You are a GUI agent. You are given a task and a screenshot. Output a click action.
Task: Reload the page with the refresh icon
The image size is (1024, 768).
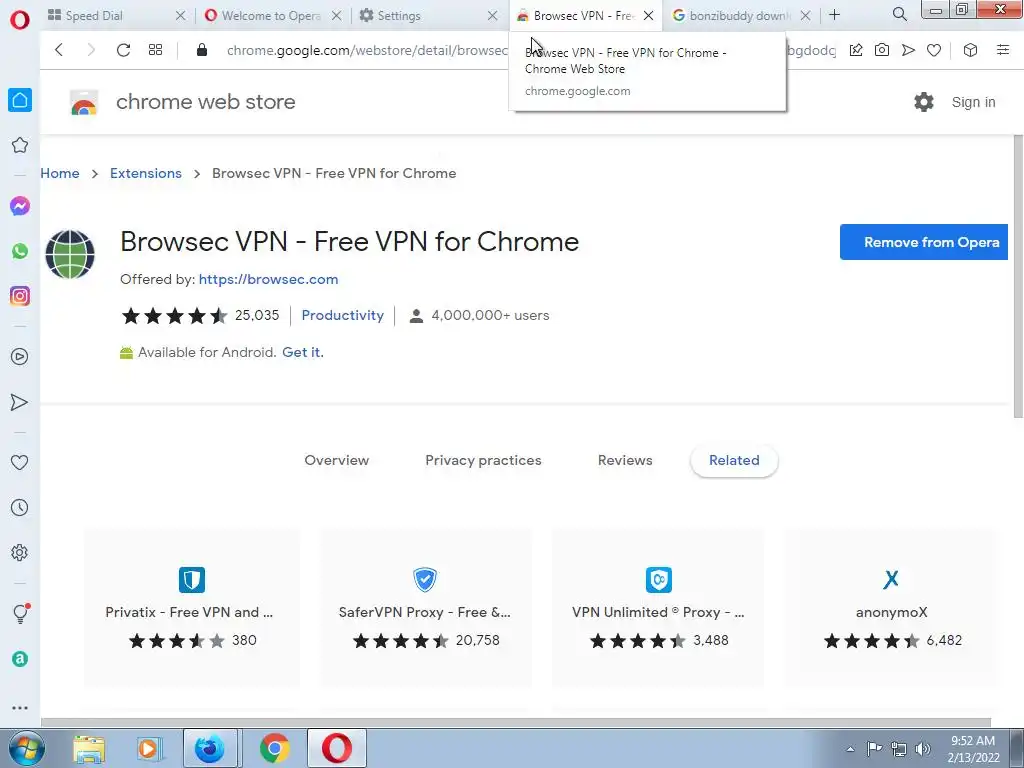click(123, 50)
